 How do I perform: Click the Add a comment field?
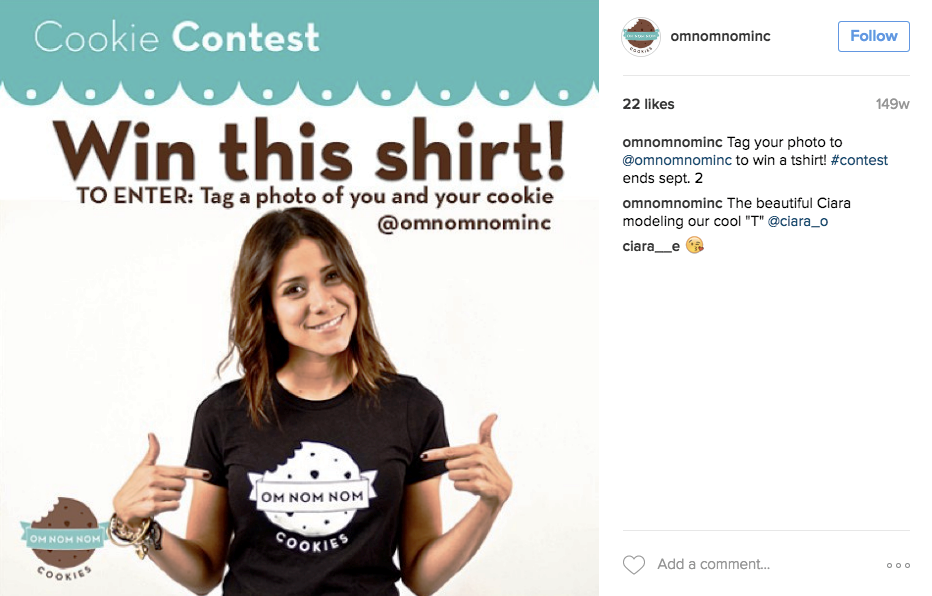(x=713, y=565)
